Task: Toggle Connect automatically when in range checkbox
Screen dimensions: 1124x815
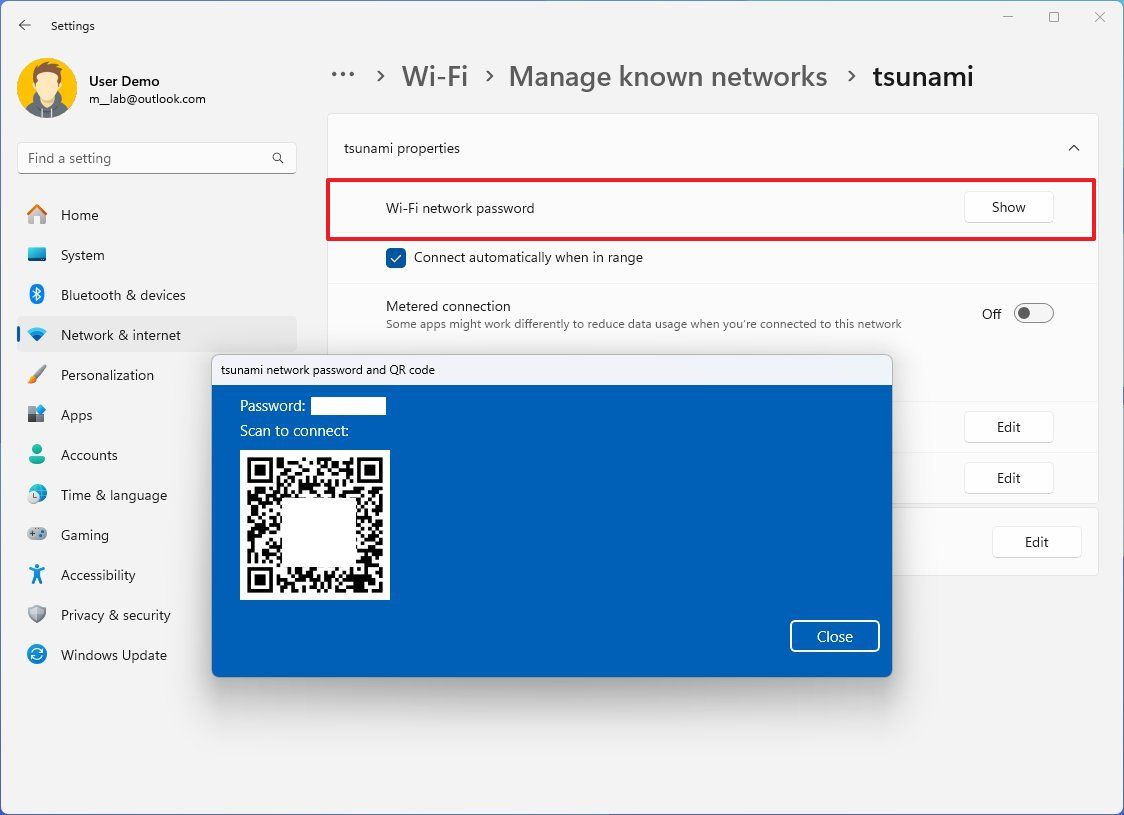Action: [396, 258]
